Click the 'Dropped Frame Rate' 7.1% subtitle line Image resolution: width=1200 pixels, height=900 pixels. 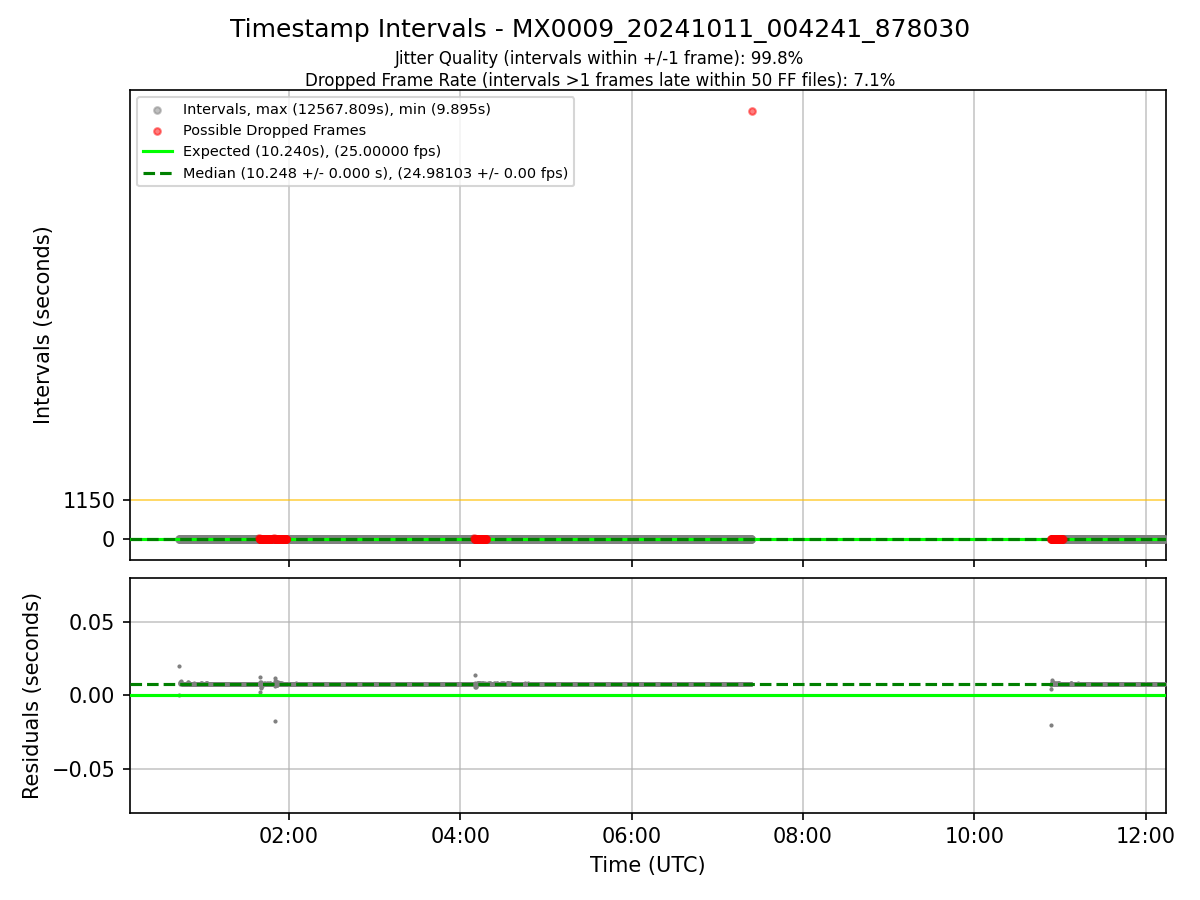click(x=599, y=79)
